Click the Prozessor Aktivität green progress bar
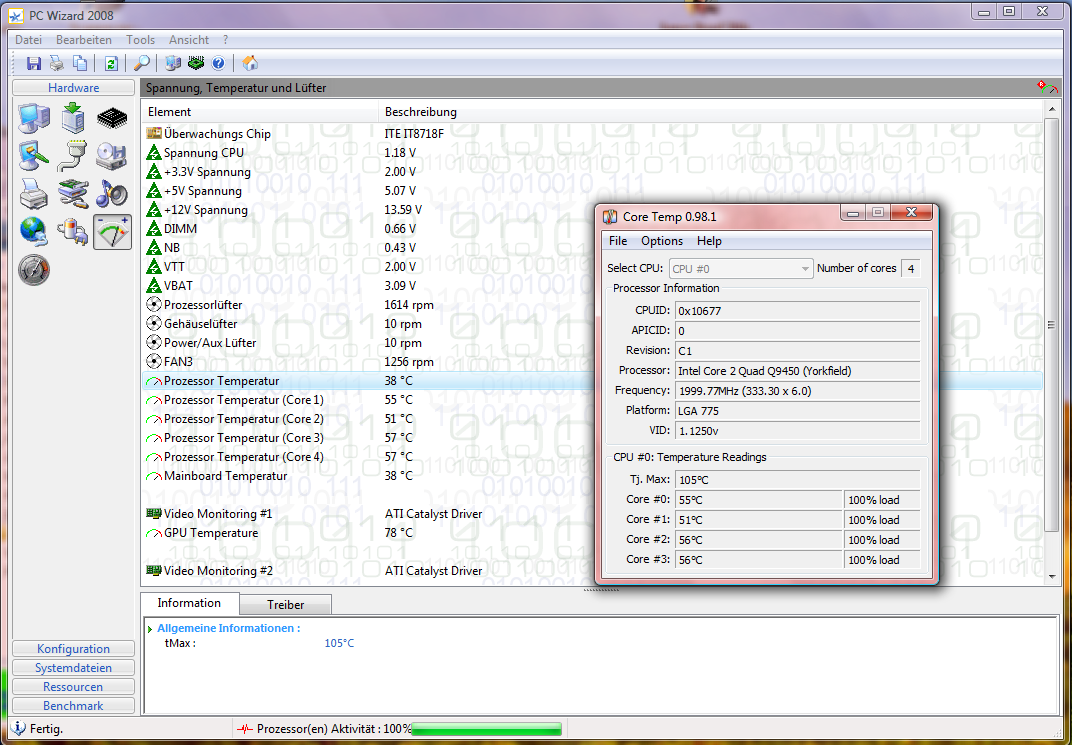 [x=486, y=729]
